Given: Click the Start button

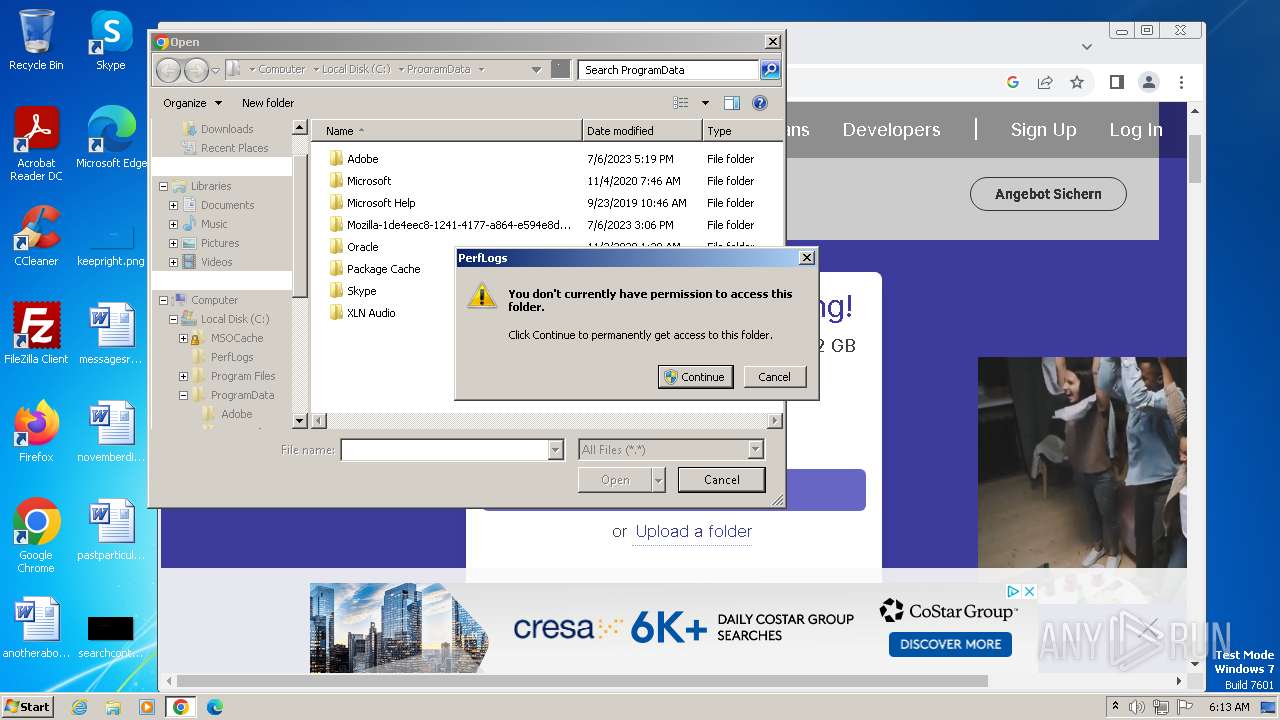Looking at the screenshot, I should [x=27, y=707].
